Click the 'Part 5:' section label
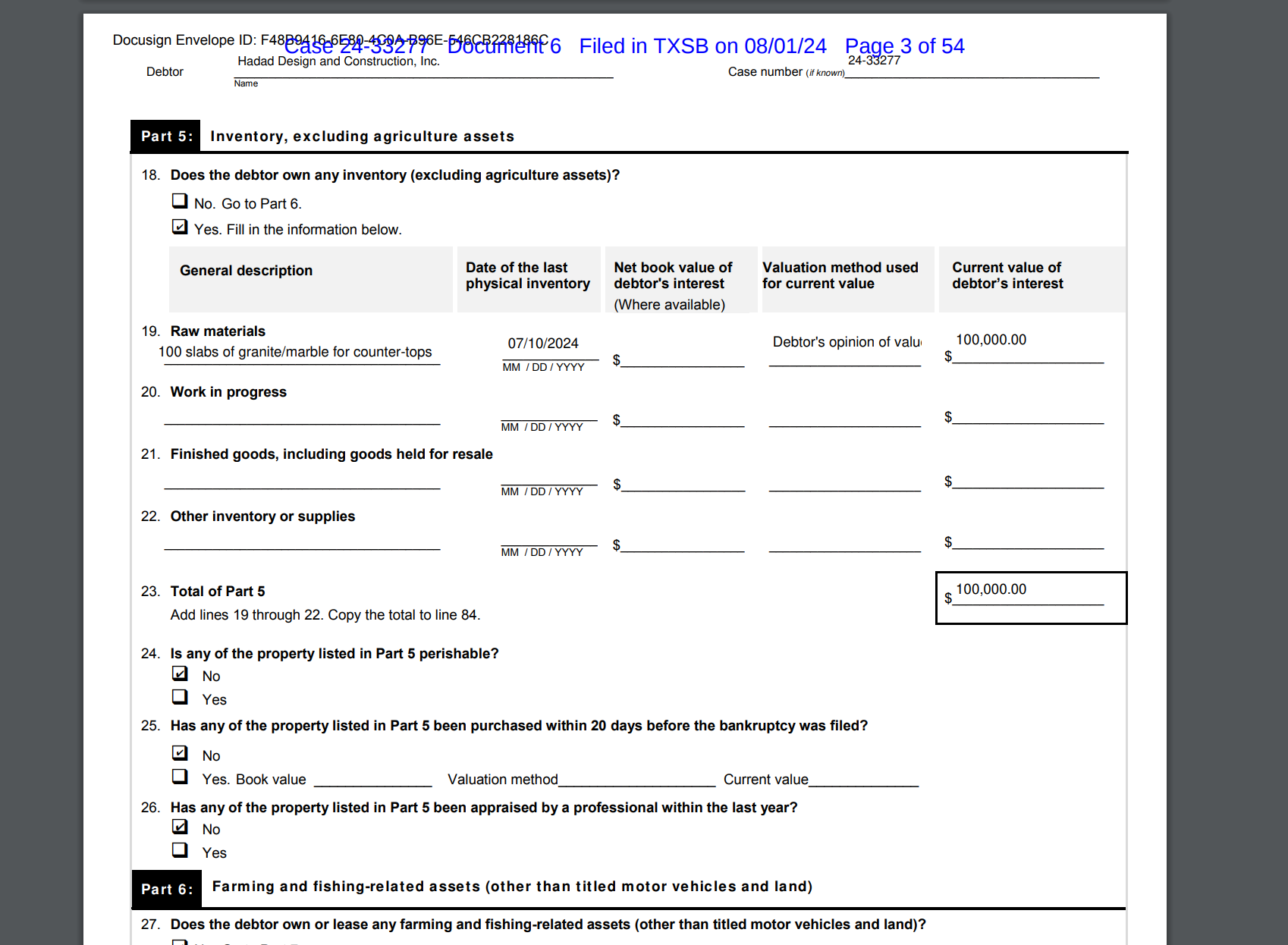Screen dimensions: 1288x945 click(x=166, y=137)
